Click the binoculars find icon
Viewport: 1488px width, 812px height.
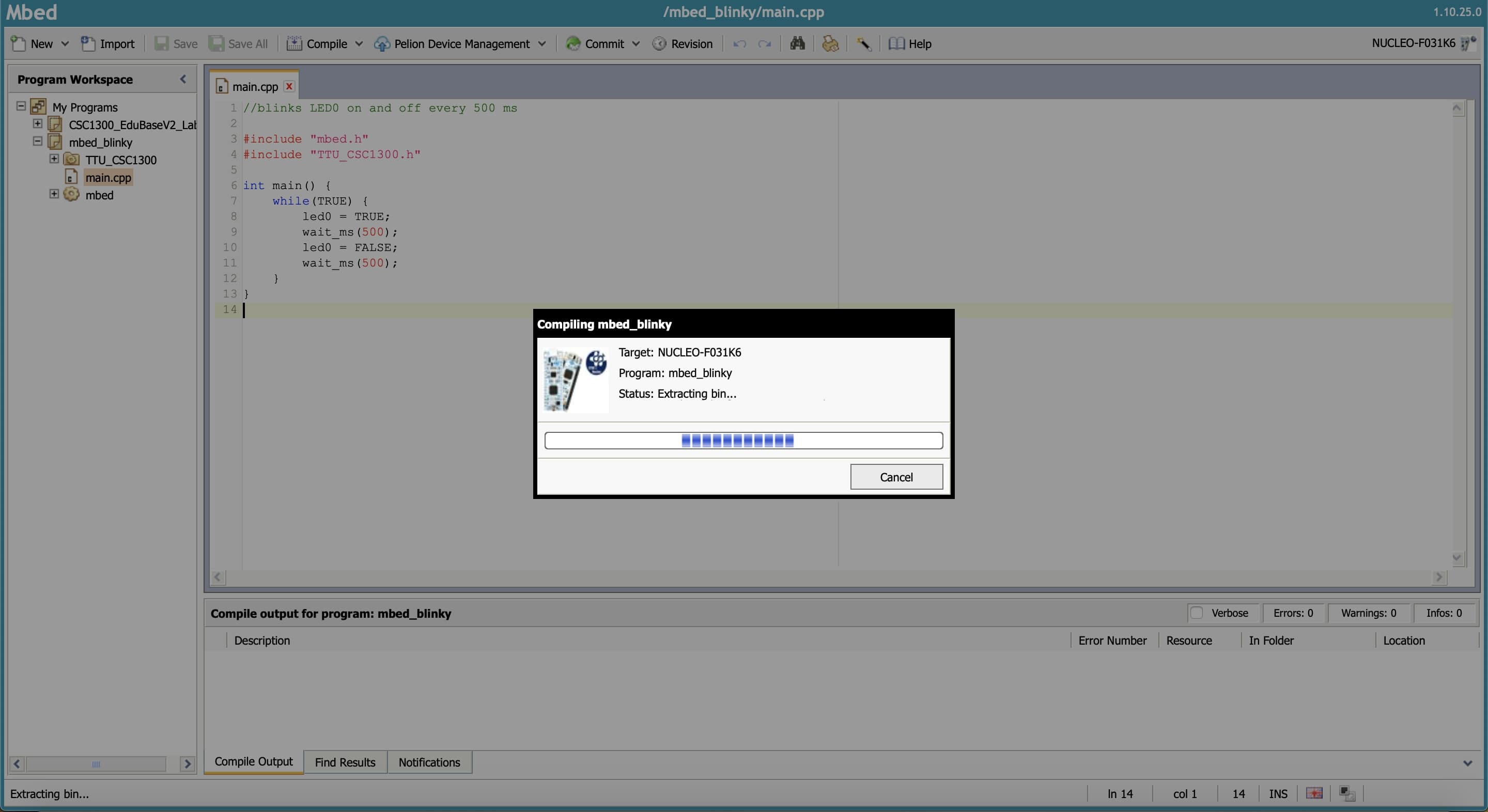tap(797, 43)
